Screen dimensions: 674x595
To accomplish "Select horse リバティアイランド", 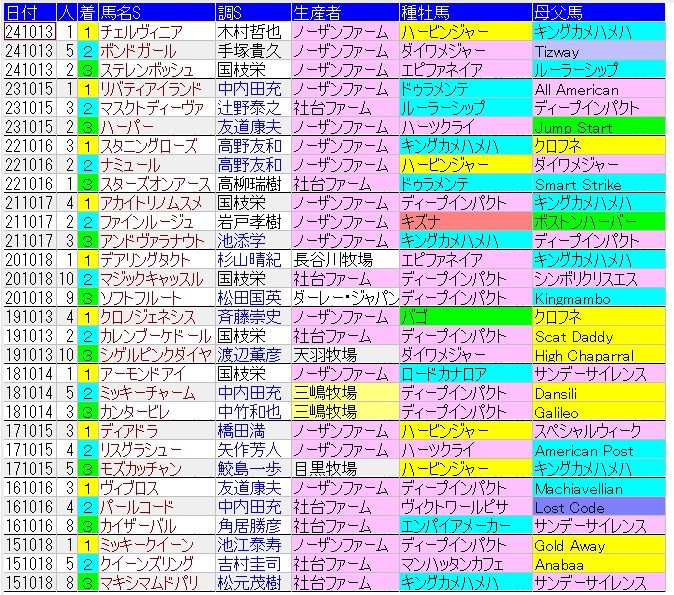I will [150, 89].
